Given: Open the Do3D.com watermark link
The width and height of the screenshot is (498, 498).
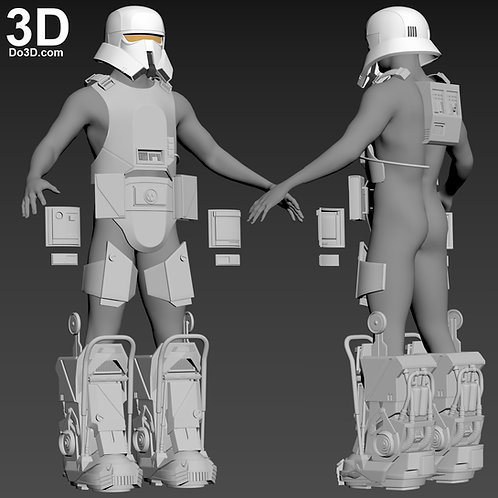Looking at the screenshot, I should pos(36,53).
